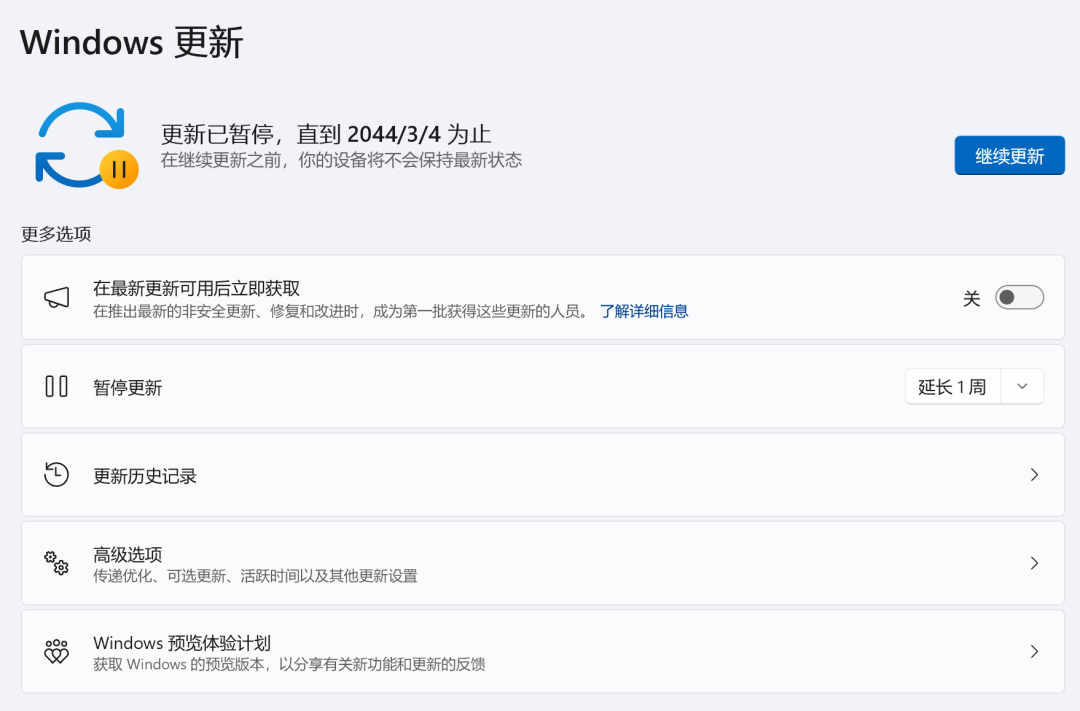Click the megaphone icon beside 在最新更新可用后立即获取
The width and height of the screenshot is (1080, 711).
pyautogui.click(x=57, y=297)
